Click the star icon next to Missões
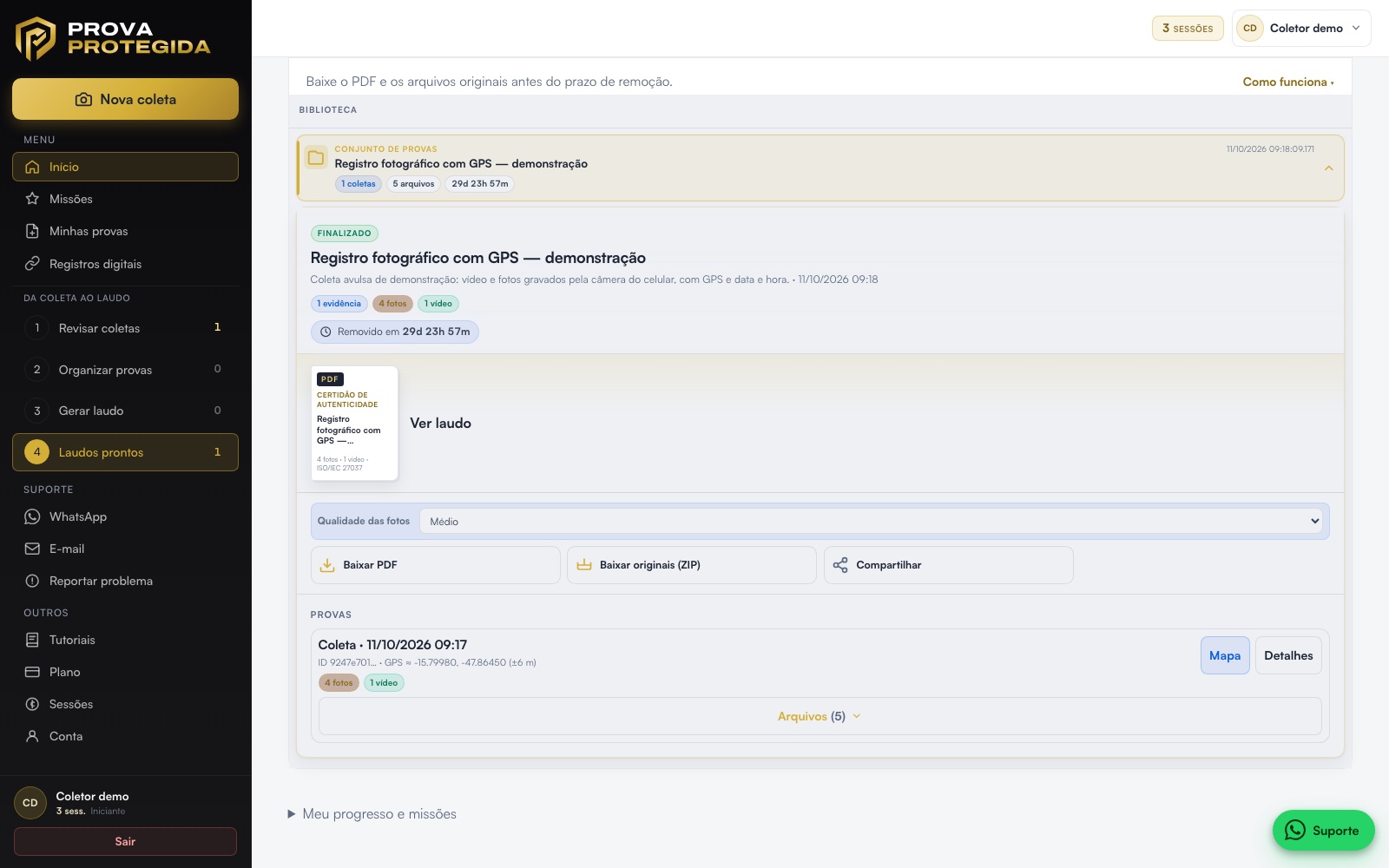 pos(32,199)
